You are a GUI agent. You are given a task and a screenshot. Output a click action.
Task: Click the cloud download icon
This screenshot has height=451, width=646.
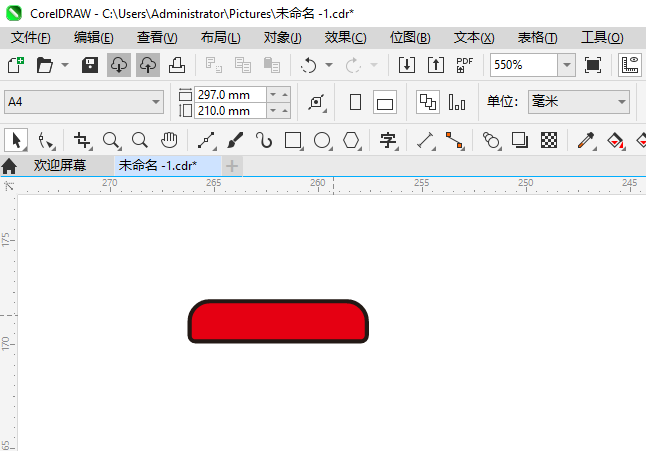pyautogui.click(x=119, y=65)
